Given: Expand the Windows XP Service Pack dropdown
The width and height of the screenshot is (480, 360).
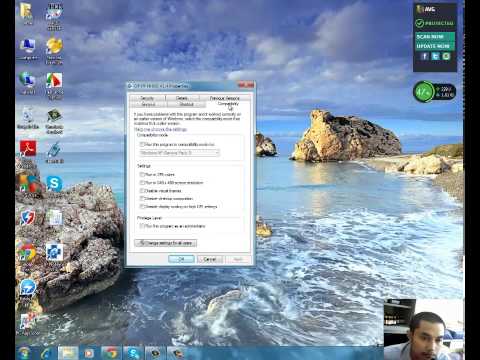Looking at the screenshot, I should pos(180,153).
